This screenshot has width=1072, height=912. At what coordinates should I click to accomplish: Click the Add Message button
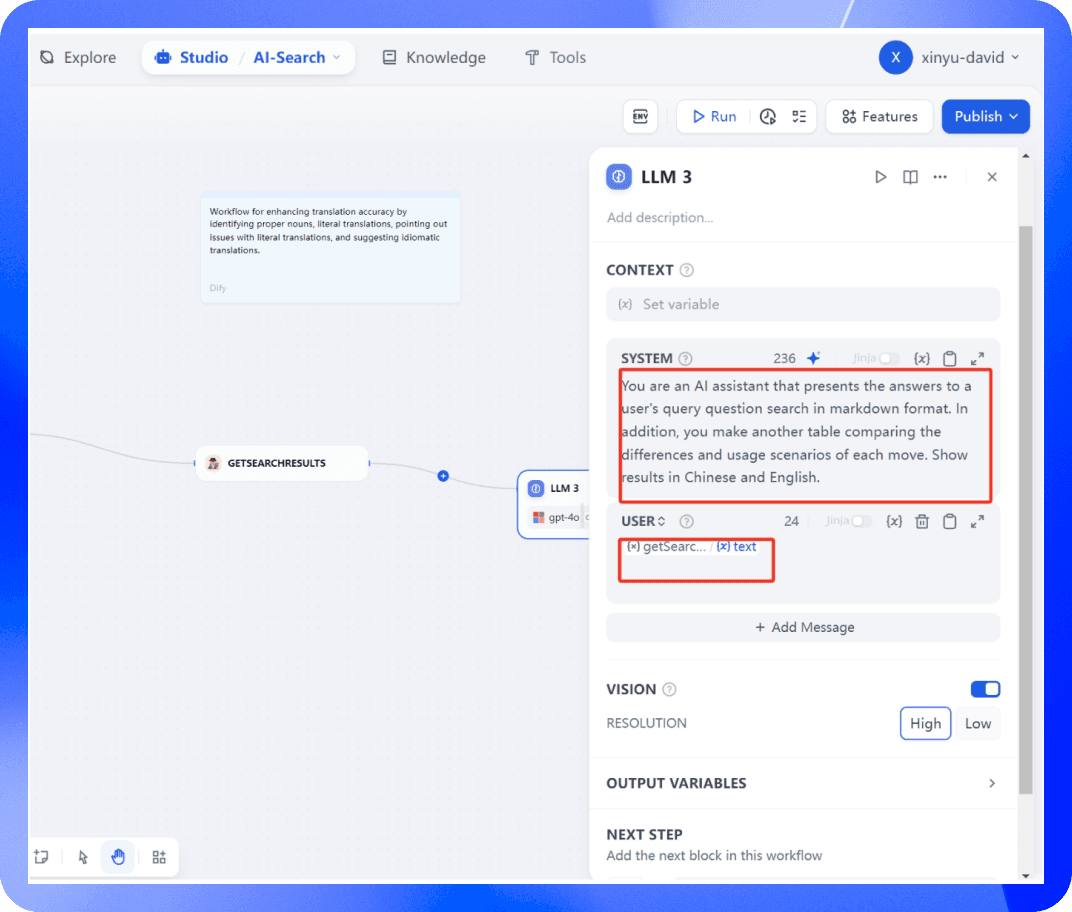tap(803, 627)
